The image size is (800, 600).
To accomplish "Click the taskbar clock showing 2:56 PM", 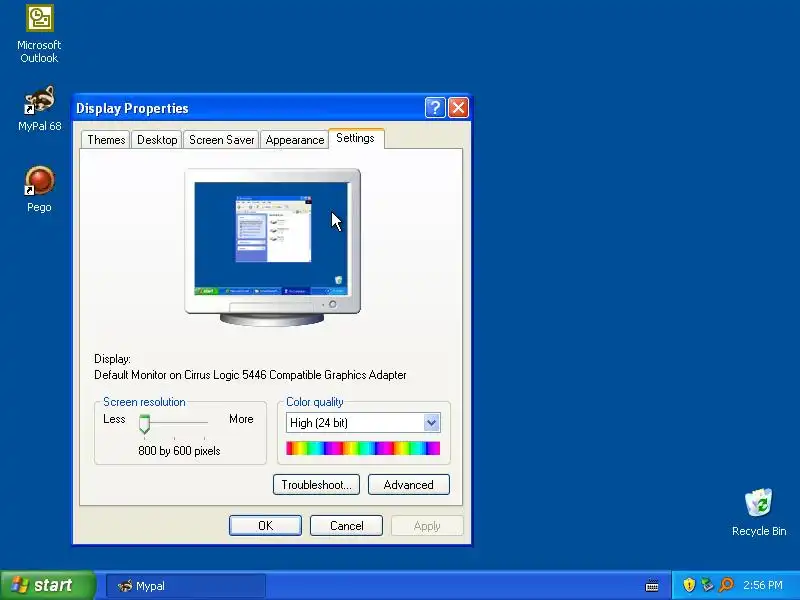I will pyautogui.click(x=763, y=585).
